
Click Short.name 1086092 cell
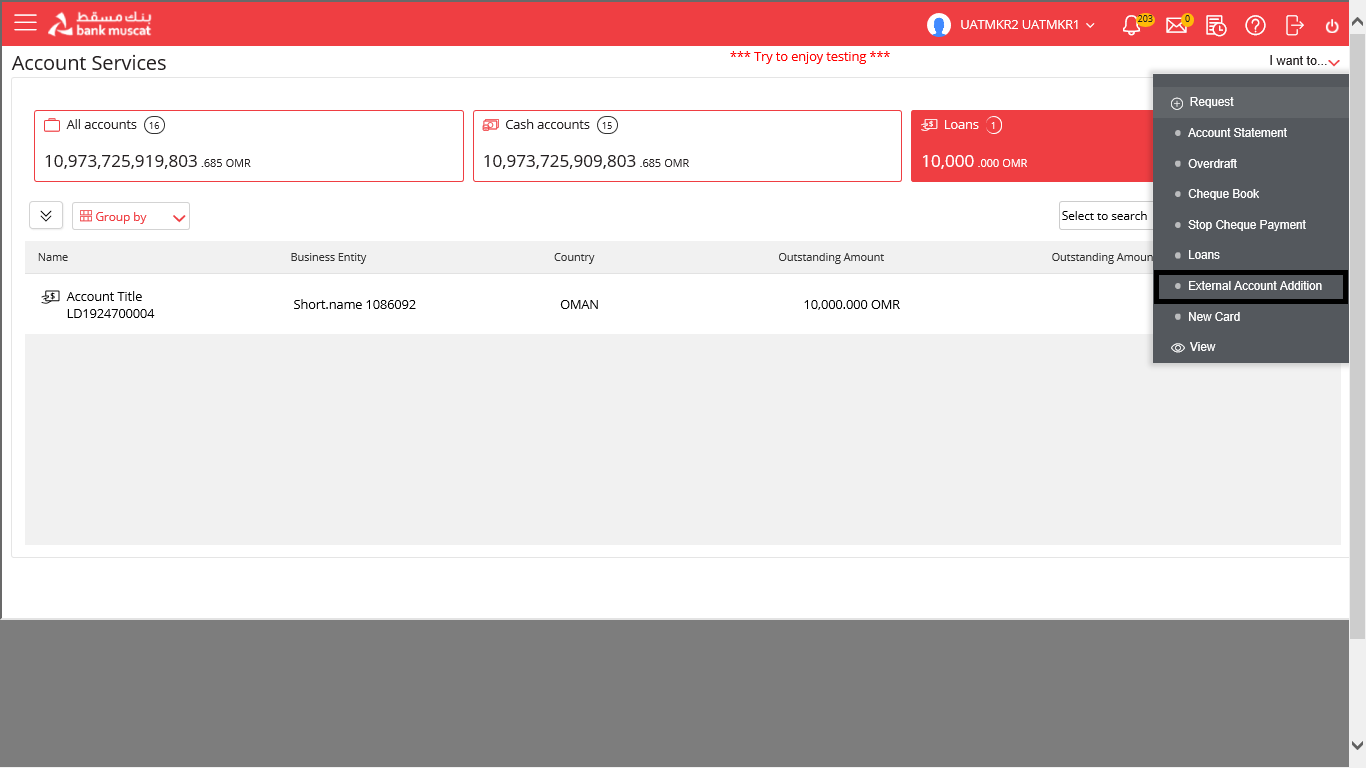354,305
